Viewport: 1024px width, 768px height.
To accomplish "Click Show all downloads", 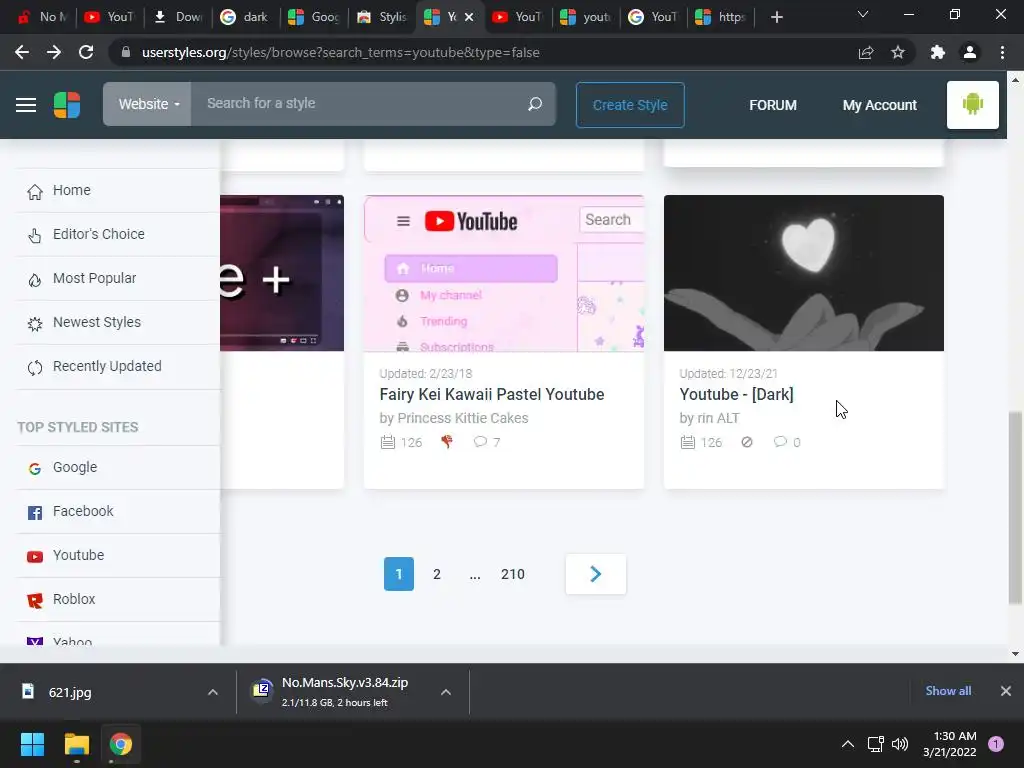I will point(948,691).
